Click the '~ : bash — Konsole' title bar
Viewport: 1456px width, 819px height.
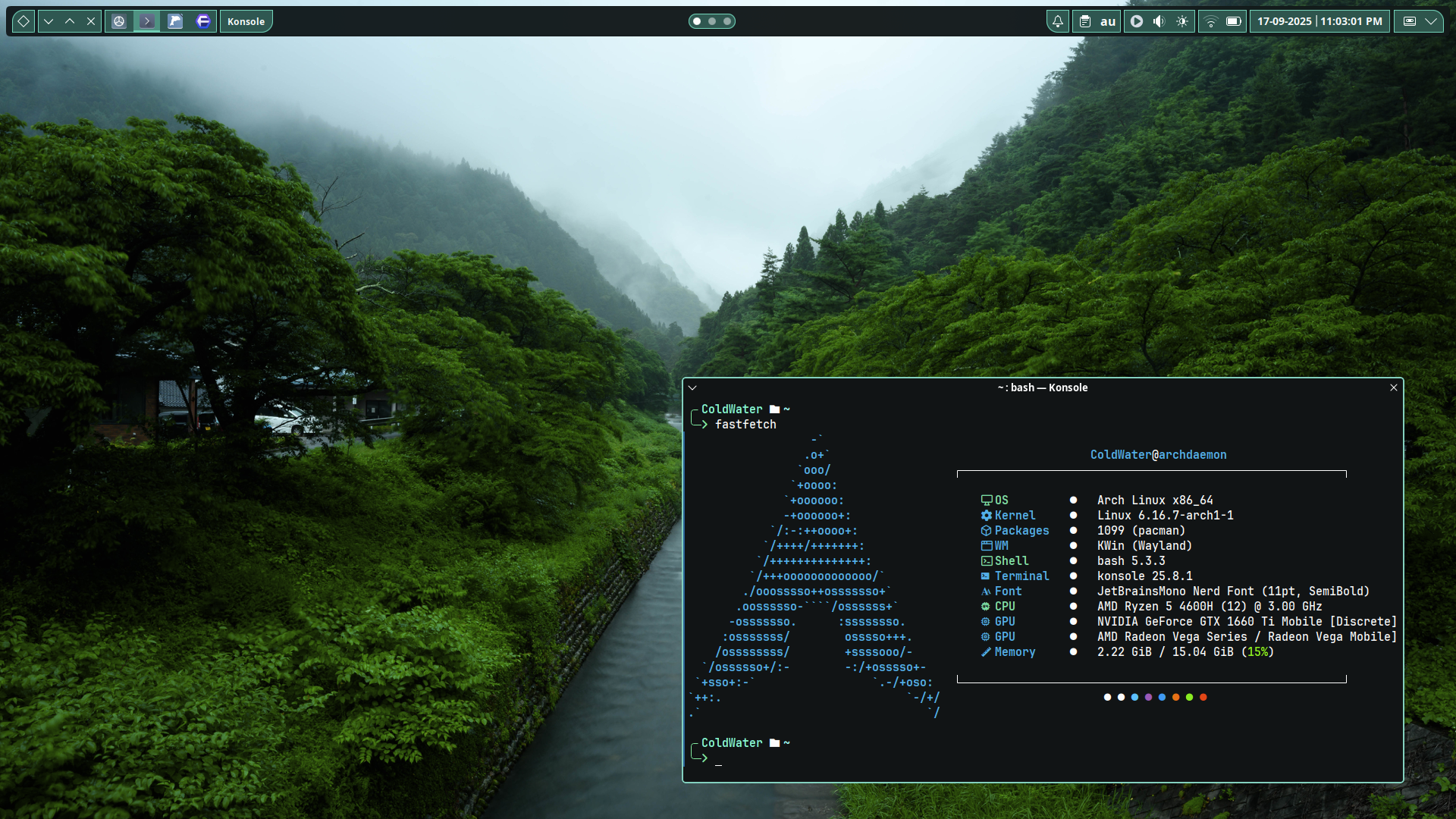[1043, 388]
